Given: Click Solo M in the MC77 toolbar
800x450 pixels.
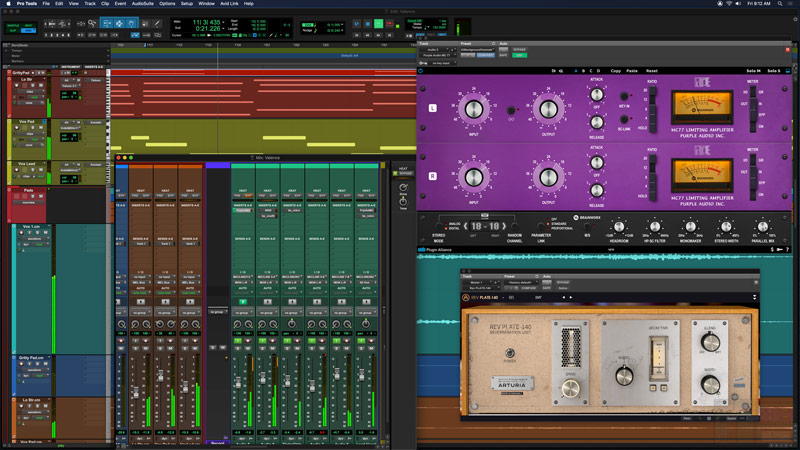Looking at the screenshot, I should (753, 71).
